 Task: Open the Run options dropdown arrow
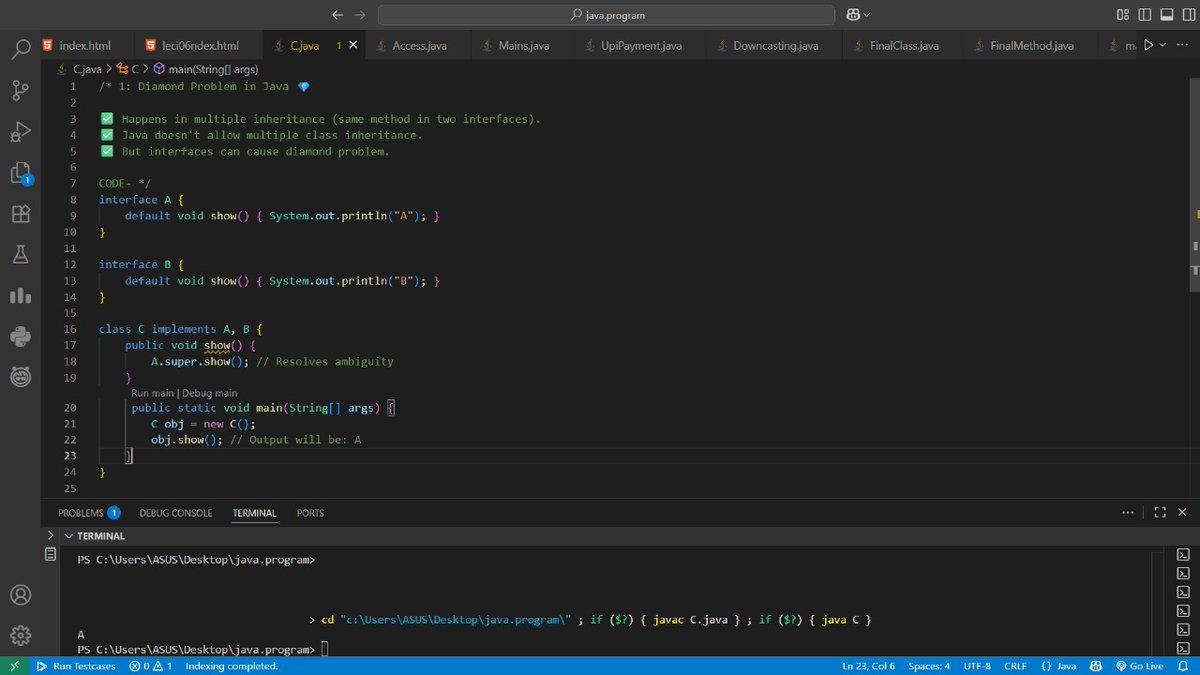1163,45
